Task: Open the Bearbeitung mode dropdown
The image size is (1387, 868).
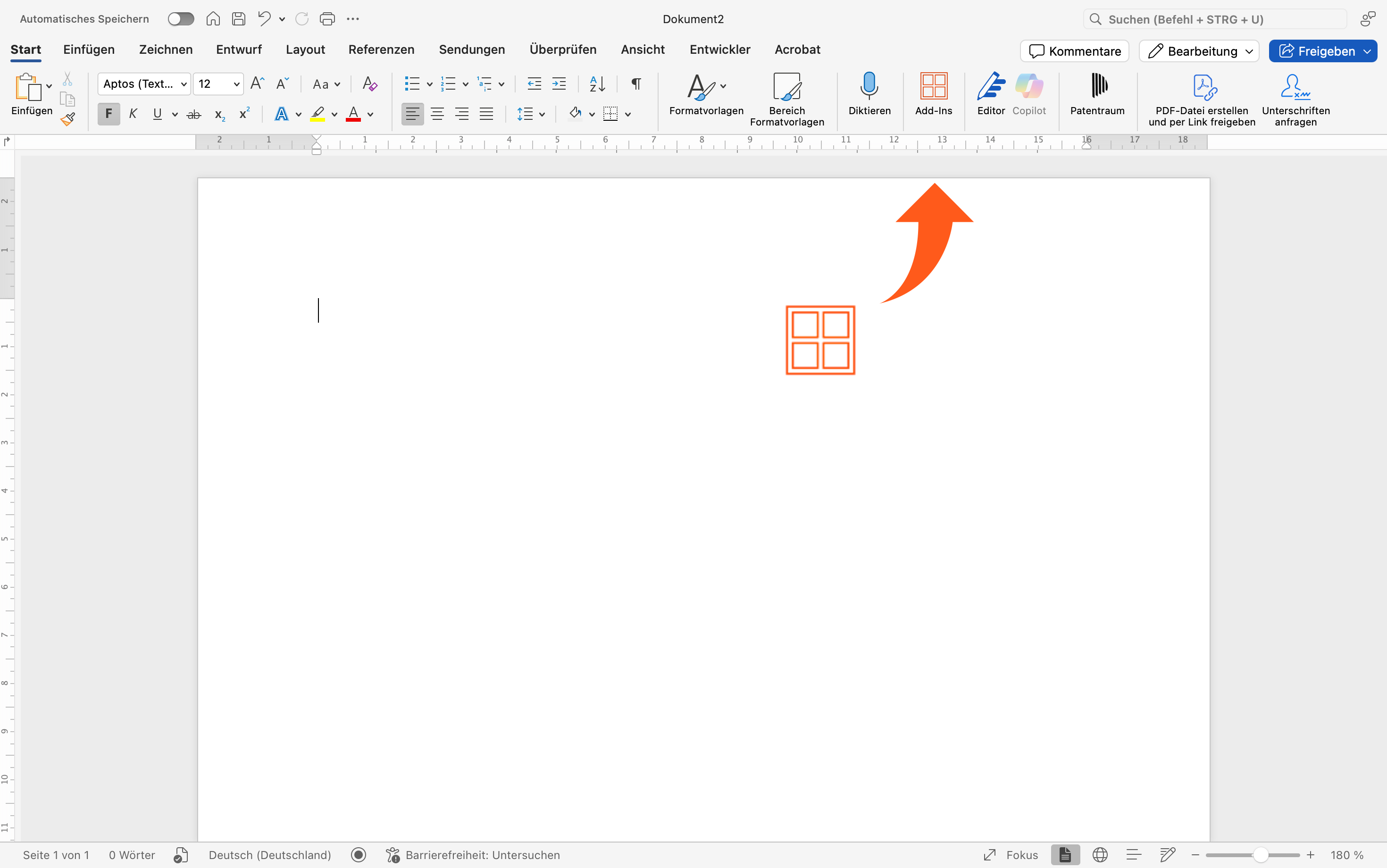Action: tap(1198, 51)
